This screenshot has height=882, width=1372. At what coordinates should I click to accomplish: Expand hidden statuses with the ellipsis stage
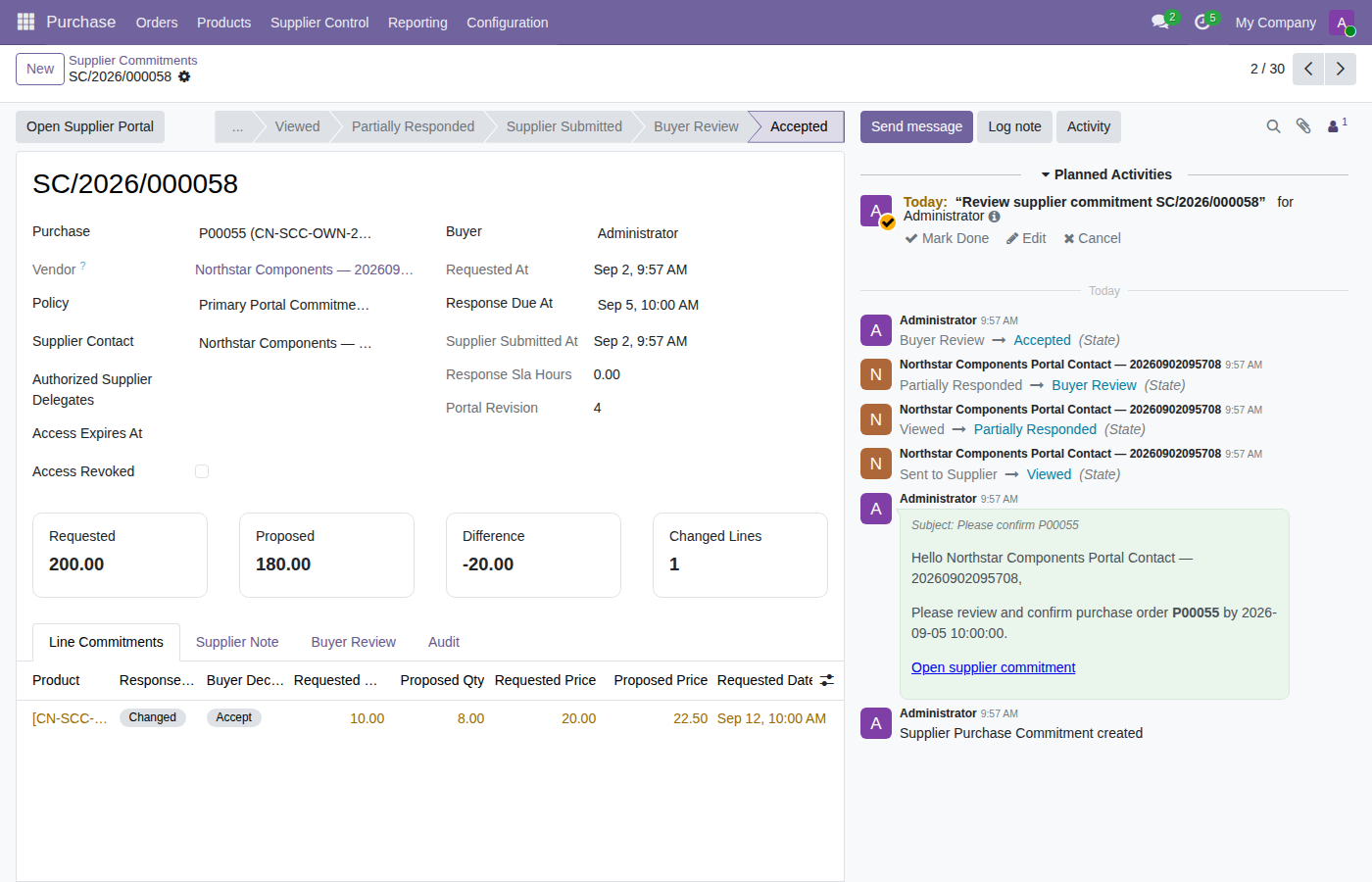pyautogui.click(x=237, y=126)
